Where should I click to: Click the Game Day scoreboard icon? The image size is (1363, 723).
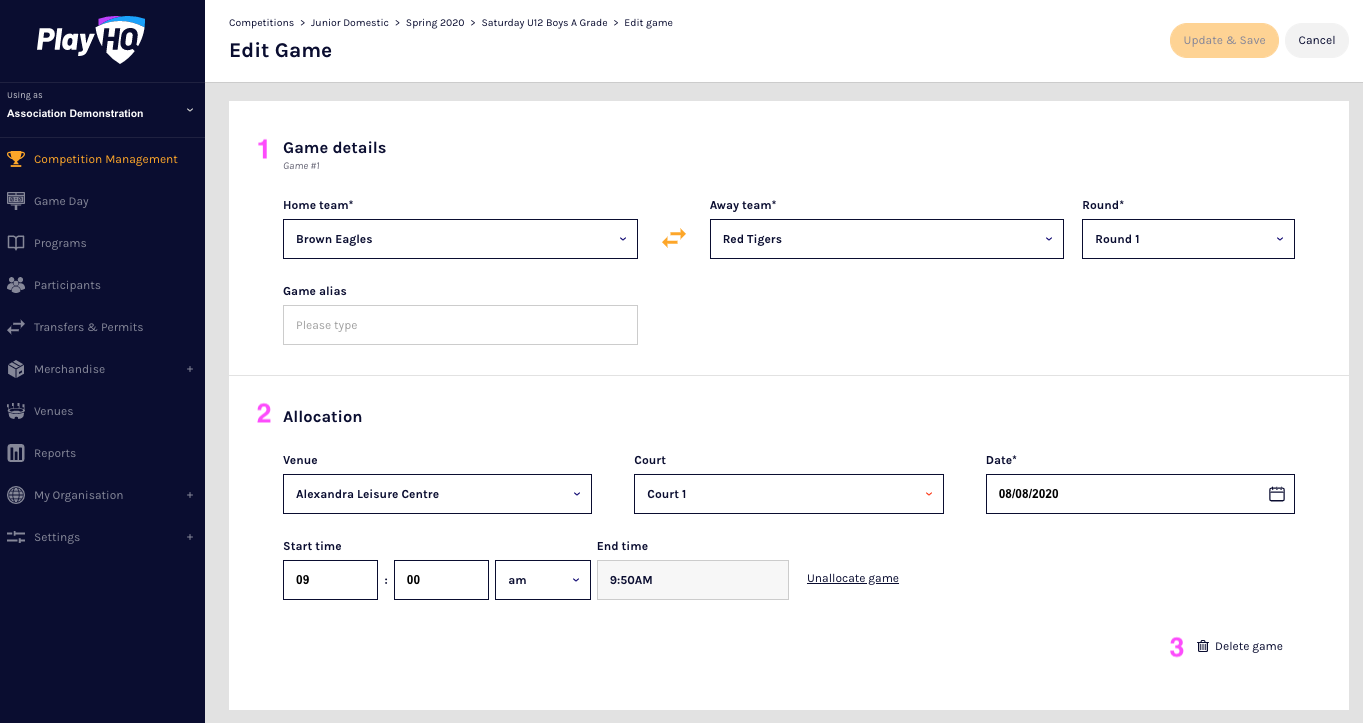tap(15, 201)
